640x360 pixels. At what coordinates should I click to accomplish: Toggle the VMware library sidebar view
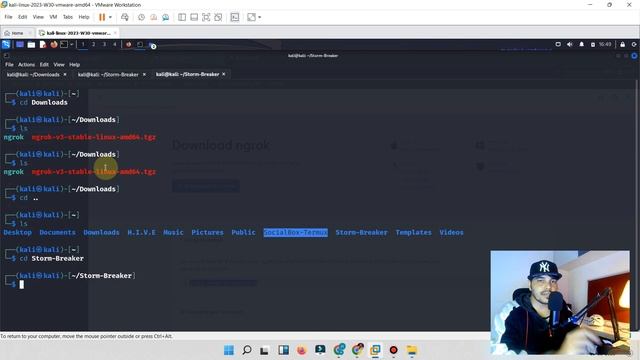click(182, 17)
